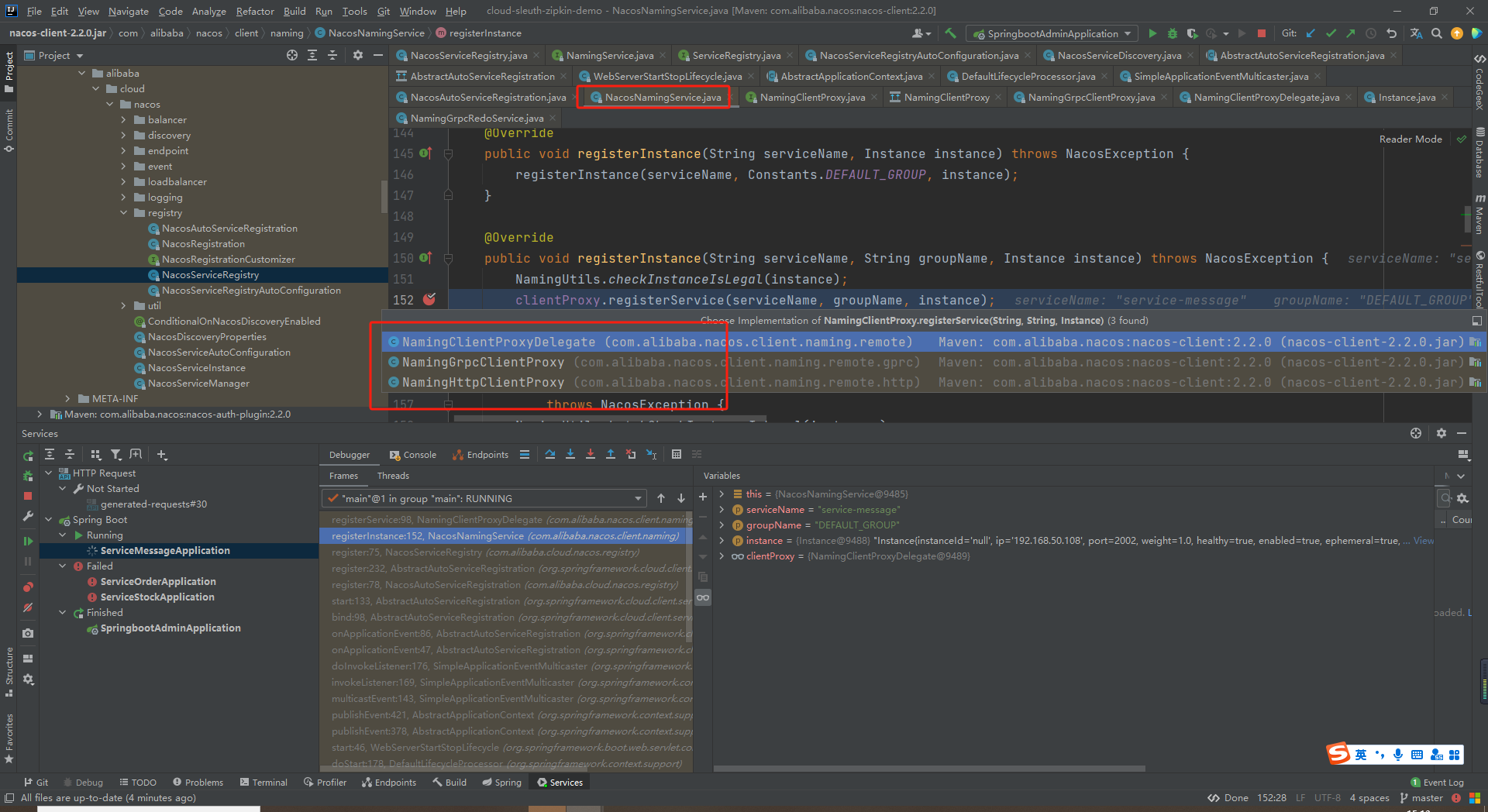Toggle Mute Breakpoints icon in Services
Image resolution: width=1488 pixels, height=812 pixels.
pos(28,607)
